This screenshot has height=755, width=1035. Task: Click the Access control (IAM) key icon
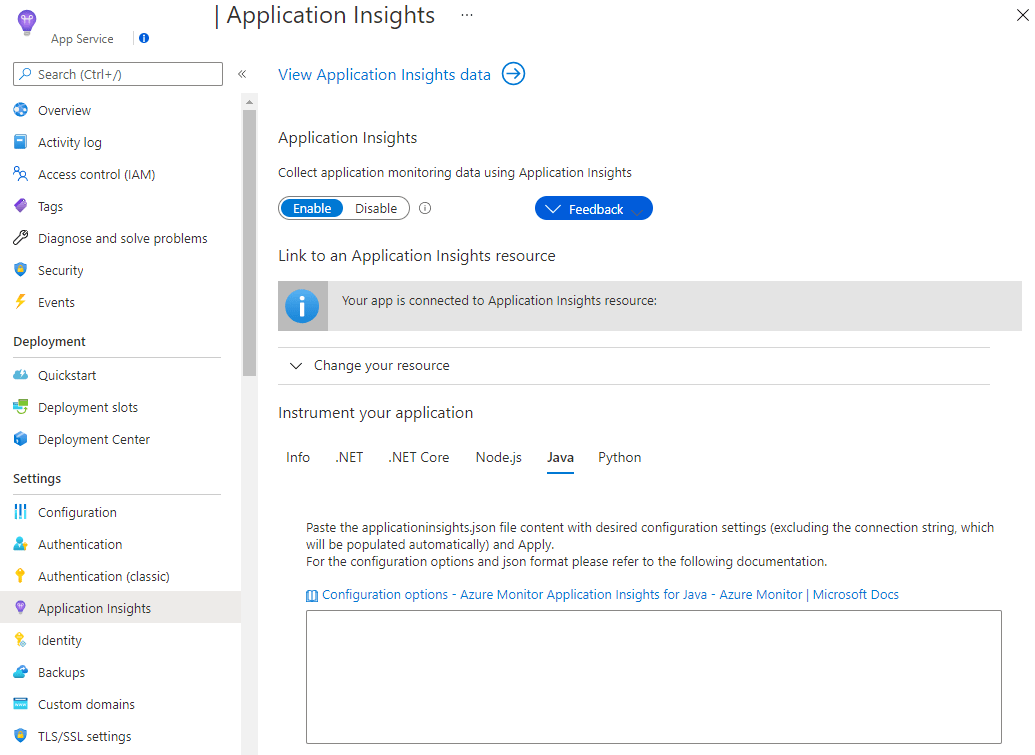pos(20,174)
